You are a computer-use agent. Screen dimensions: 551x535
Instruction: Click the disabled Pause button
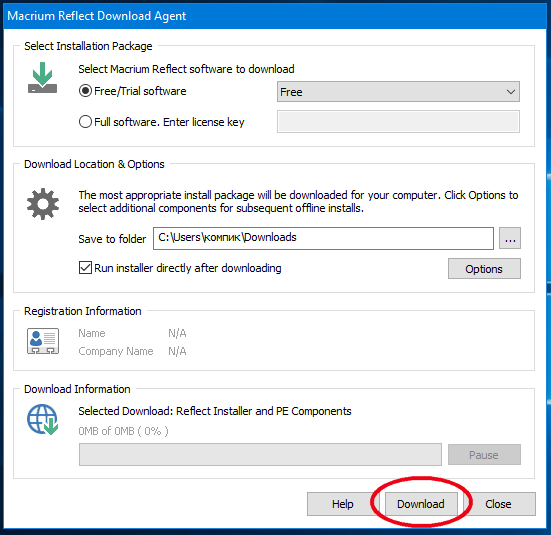(484, 455)
